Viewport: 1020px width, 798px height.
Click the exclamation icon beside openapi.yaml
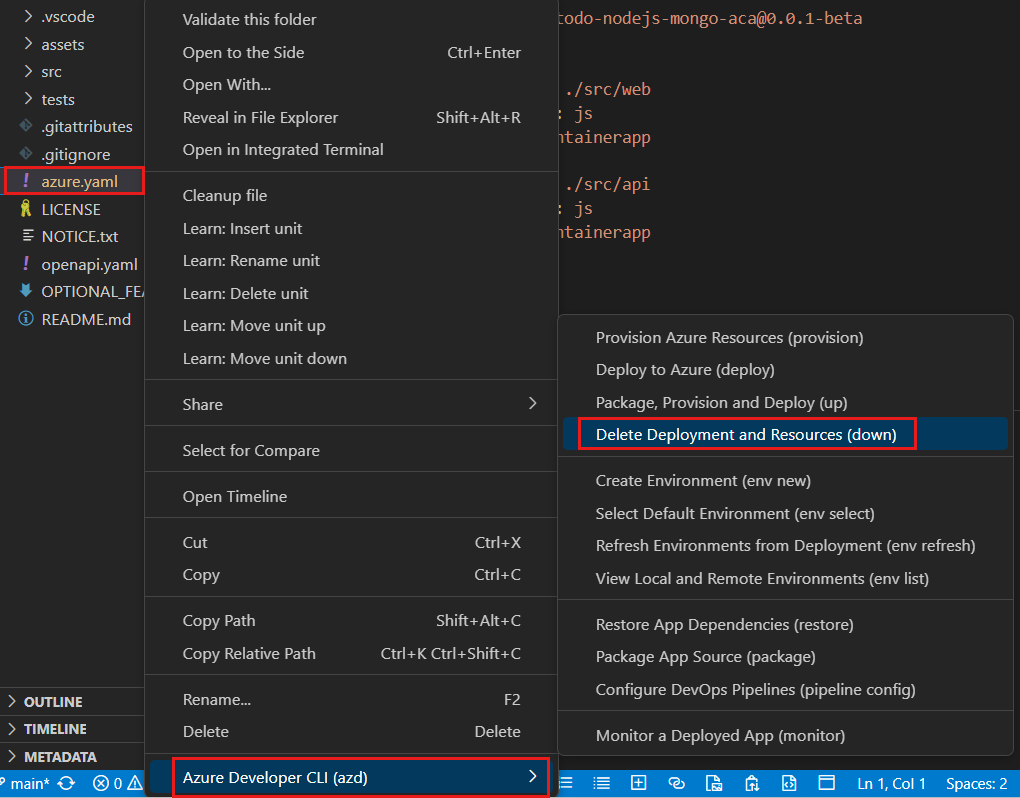(26, 264)
